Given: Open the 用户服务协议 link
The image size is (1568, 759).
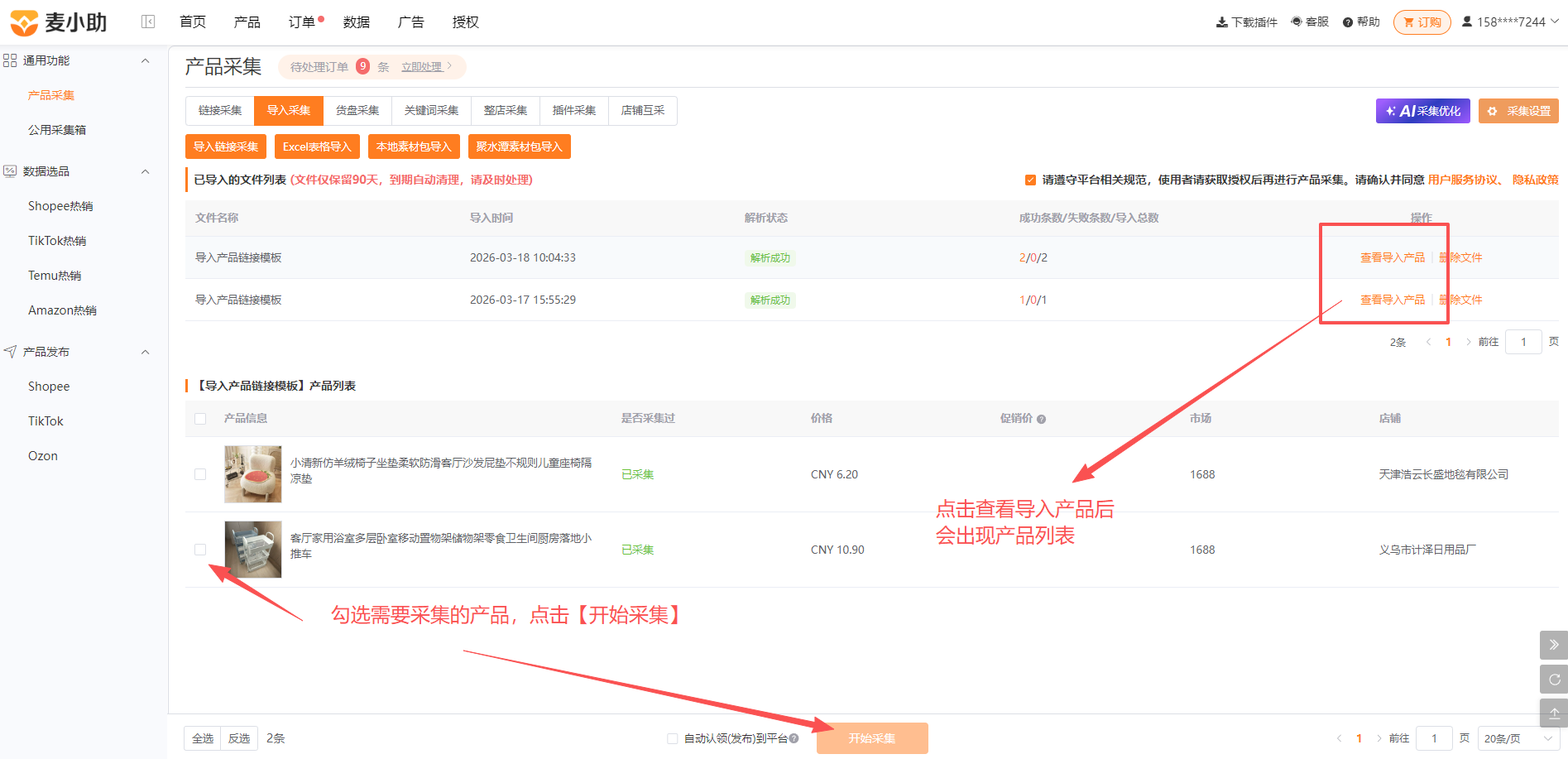Looking at the screenshot, I should pyautogui.click(x=1463, y=180).
